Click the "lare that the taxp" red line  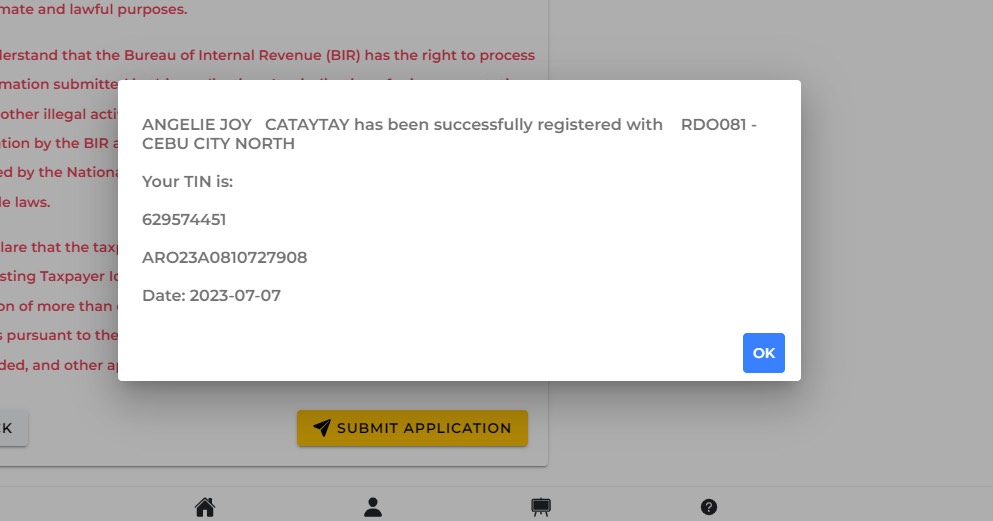pos(60,248)
